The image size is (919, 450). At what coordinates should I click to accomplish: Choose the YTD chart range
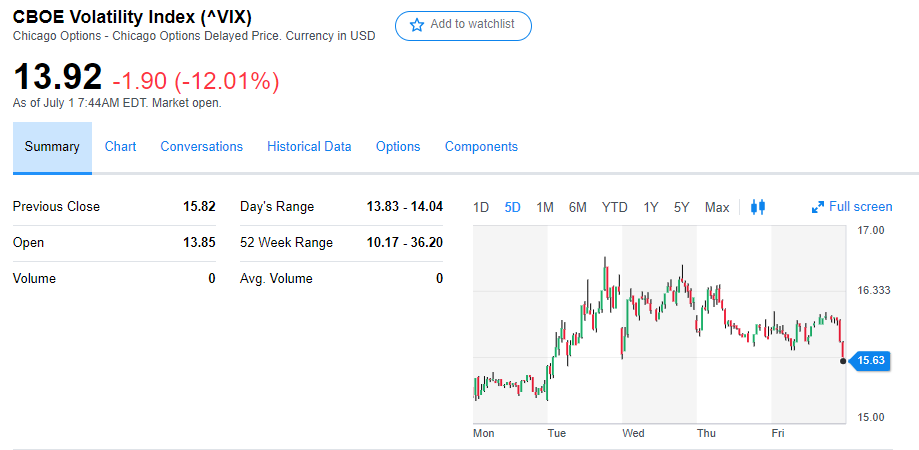point(614,207)
